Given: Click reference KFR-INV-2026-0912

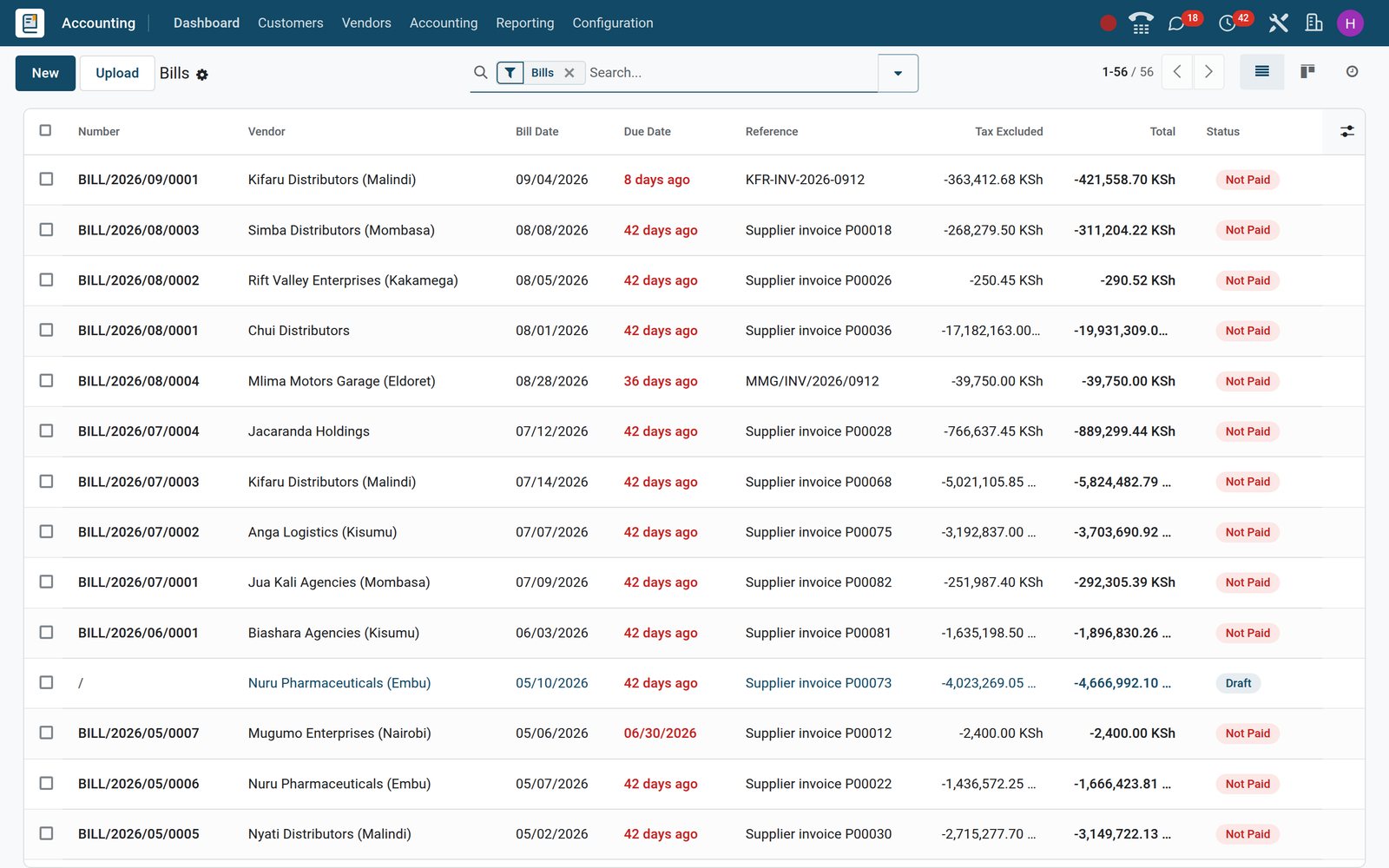Looking at the screenshot, I should coord(805,180).
